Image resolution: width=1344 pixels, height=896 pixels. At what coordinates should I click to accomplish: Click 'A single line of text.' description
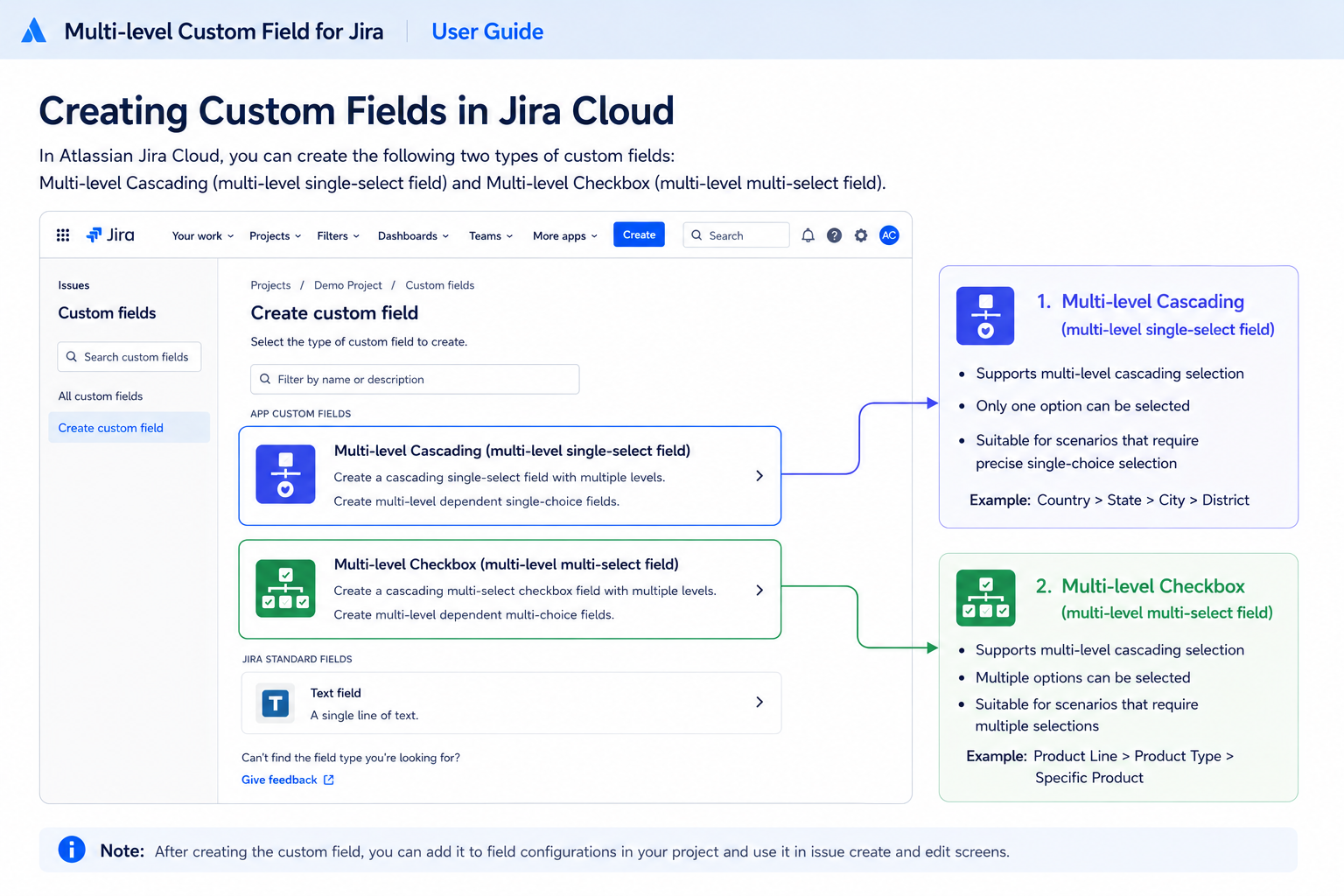click(365, 716)
